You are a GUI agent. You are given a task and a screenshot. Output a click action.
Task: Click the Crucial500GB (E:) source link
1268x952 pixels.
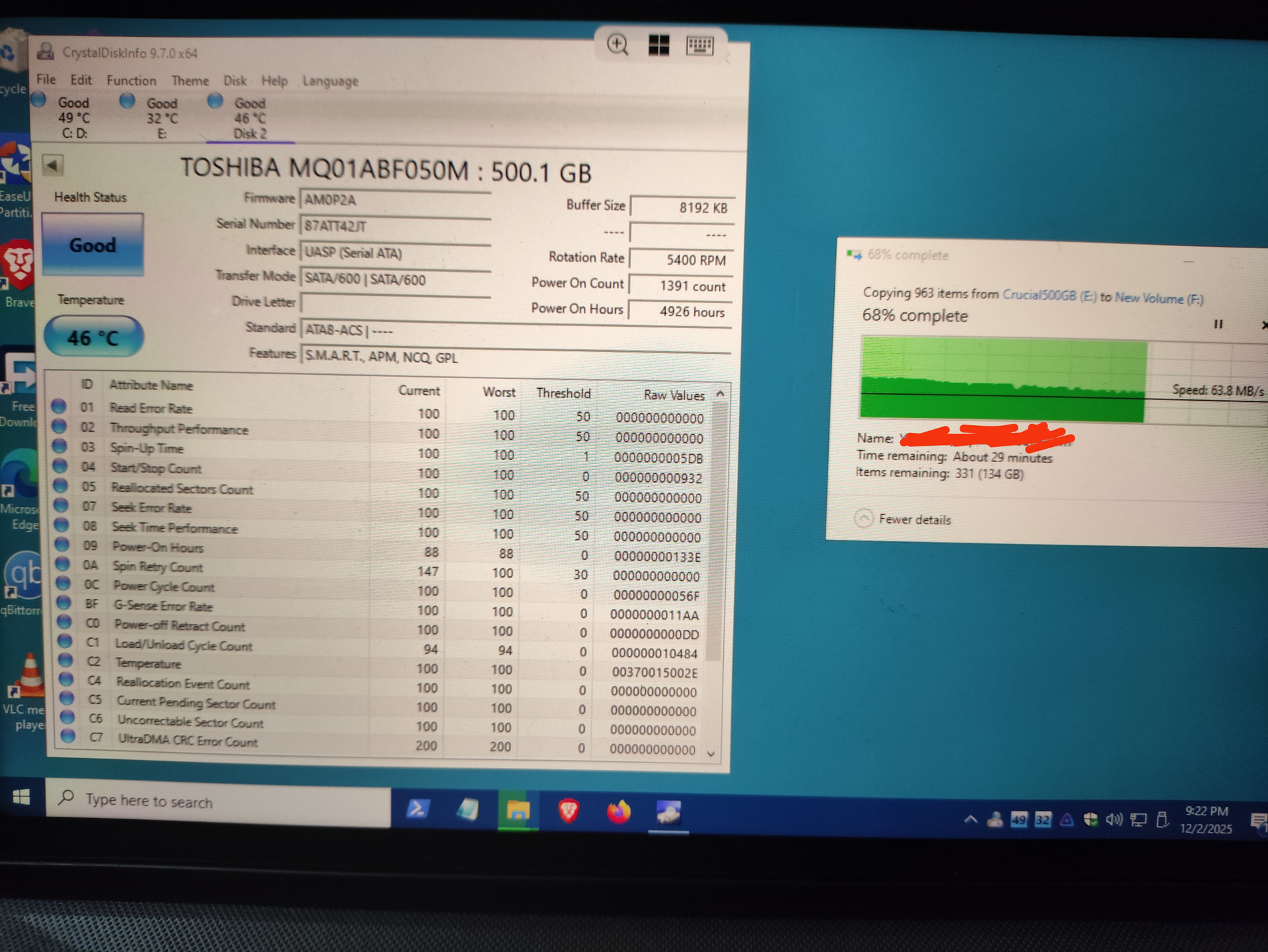1049,296
